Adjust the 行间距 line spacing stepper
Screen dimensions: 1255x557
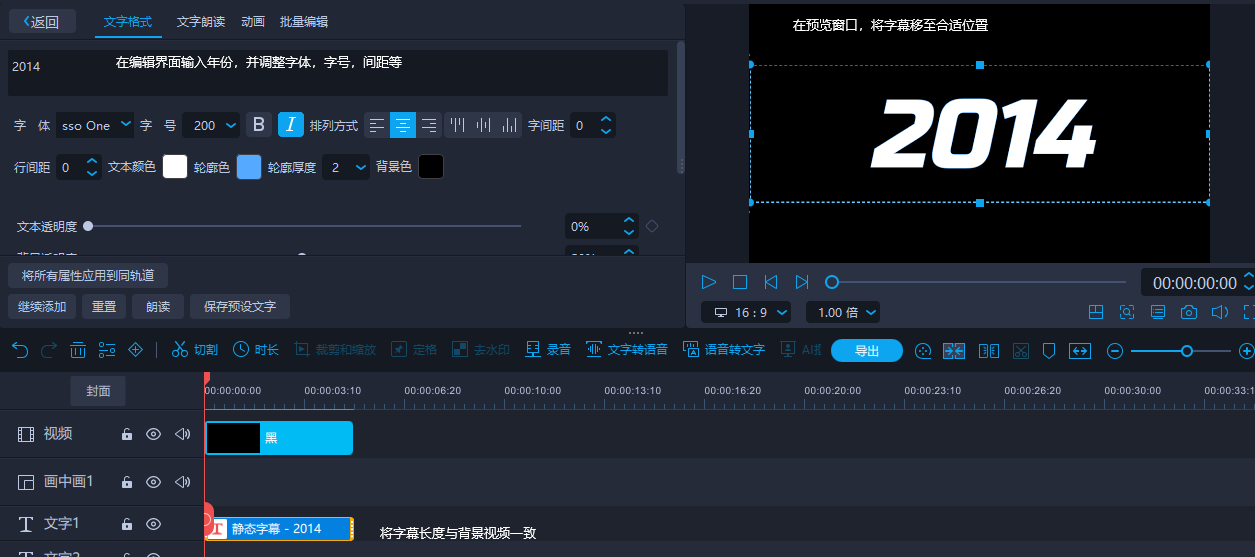point(92,167)
